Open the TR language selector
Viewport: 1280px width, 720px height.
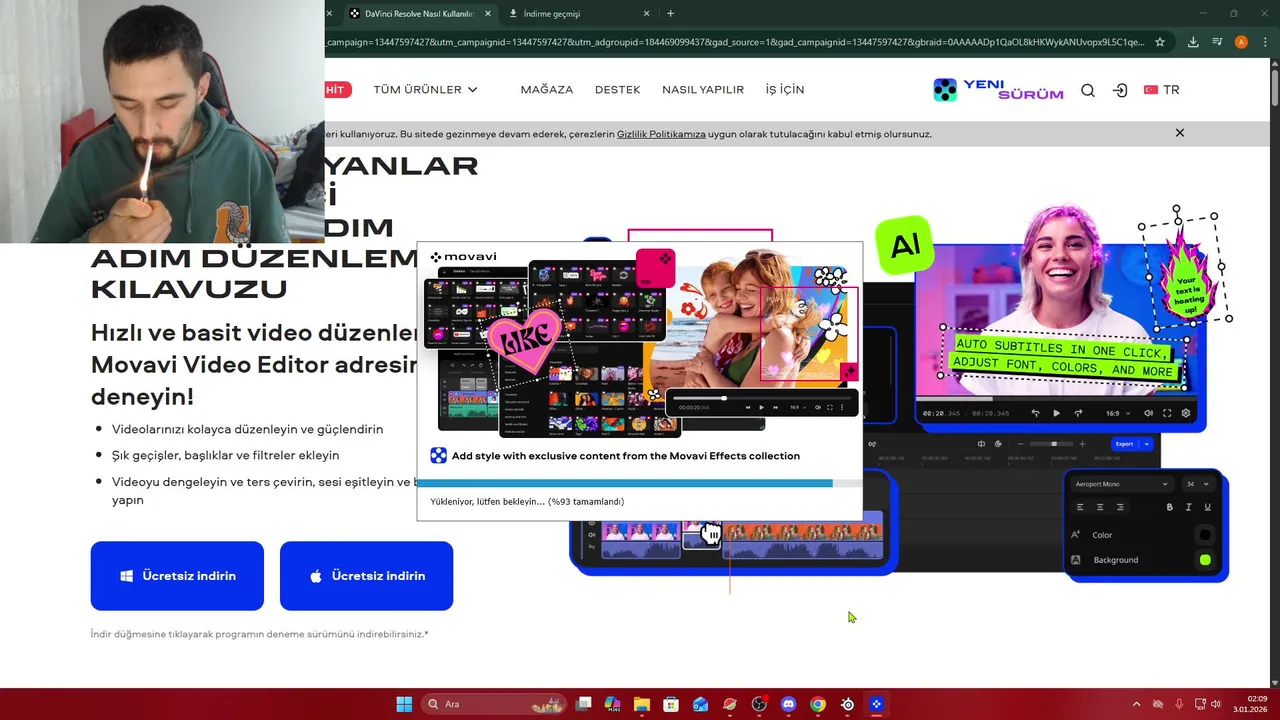click(x=1162, y=90)
